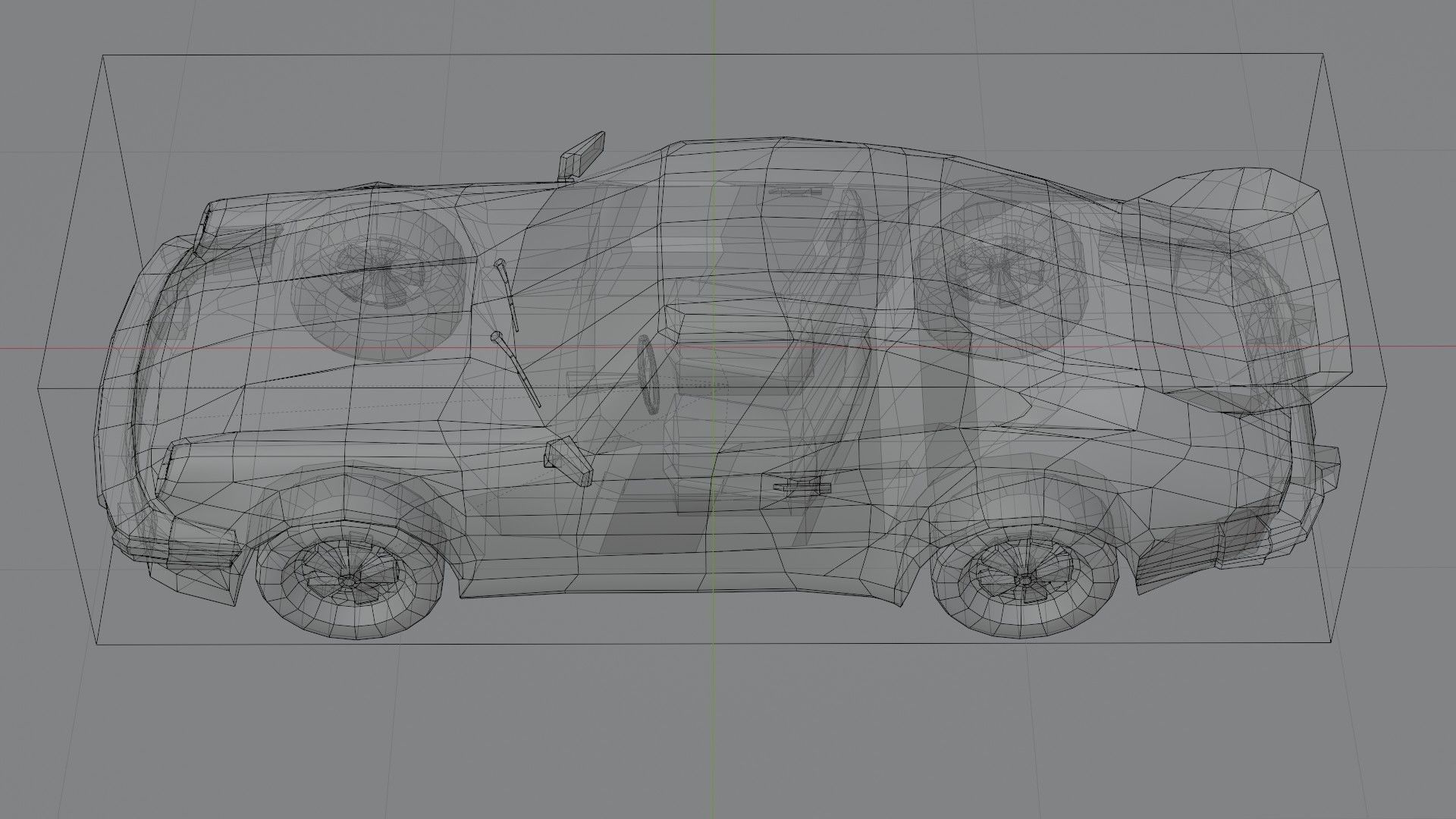
Task: Select the near-side rear wheel of the car
Action: tap(1025, 579)
